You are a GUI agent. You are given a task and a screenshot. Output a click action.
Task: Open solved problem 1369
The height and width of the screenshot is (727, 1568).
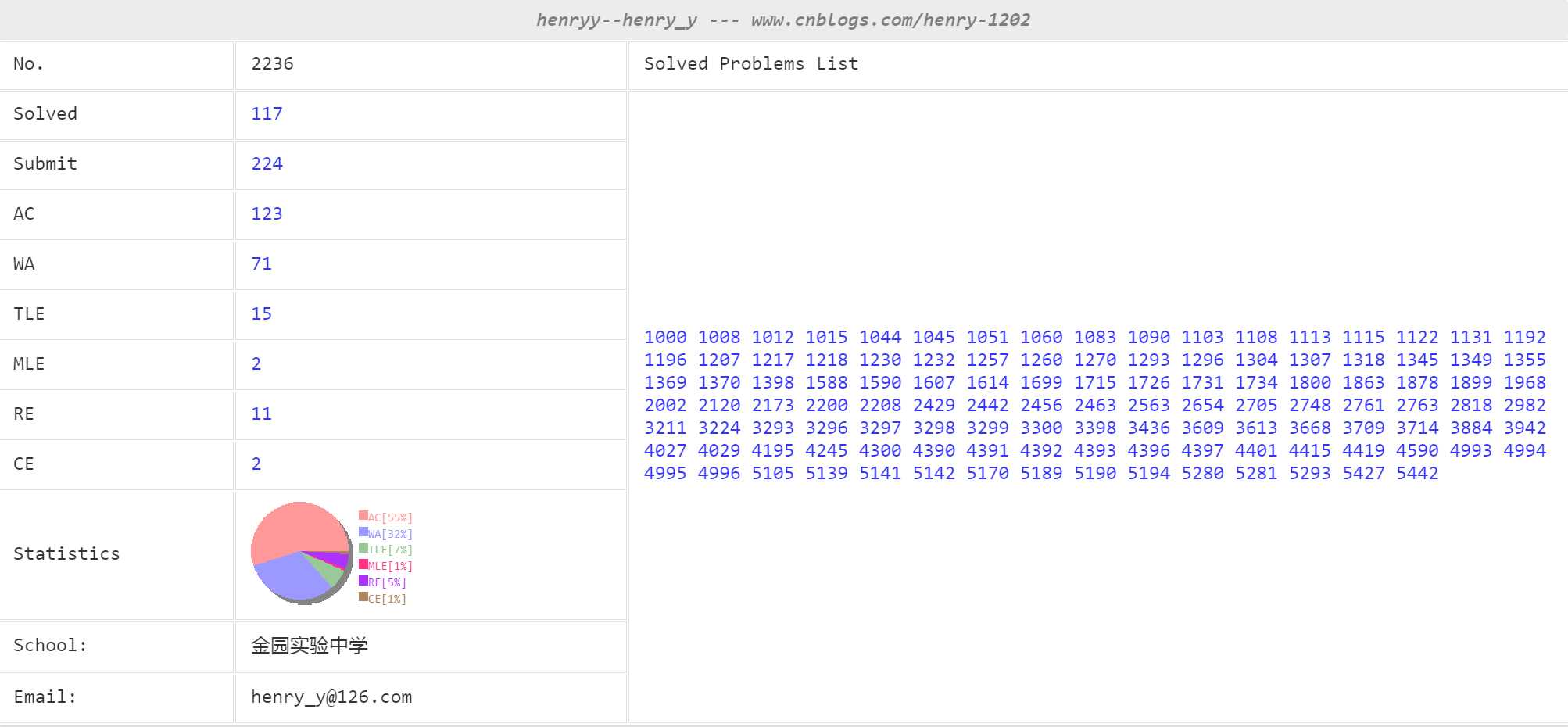665,383
